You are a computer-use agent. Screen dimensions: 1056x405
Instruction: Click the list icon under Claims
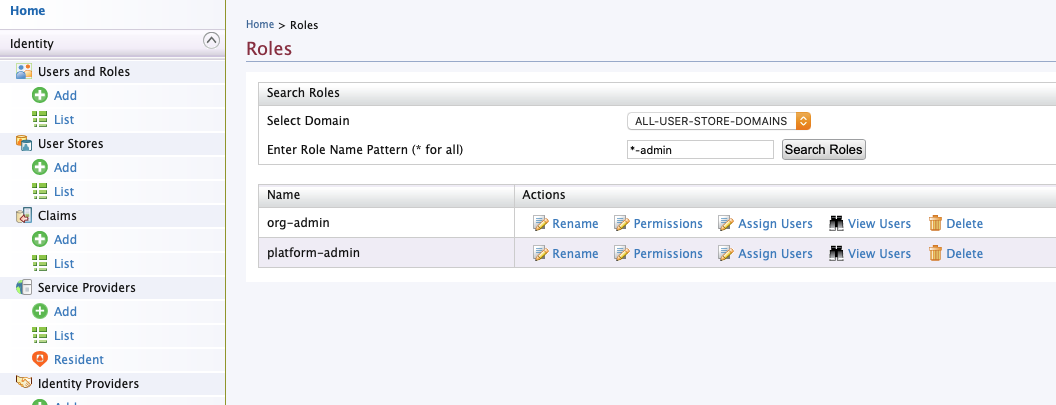coord(40,263)
